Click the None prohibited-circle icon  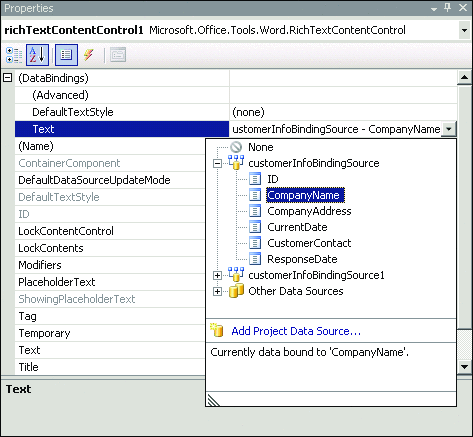[x=236, y=147]
